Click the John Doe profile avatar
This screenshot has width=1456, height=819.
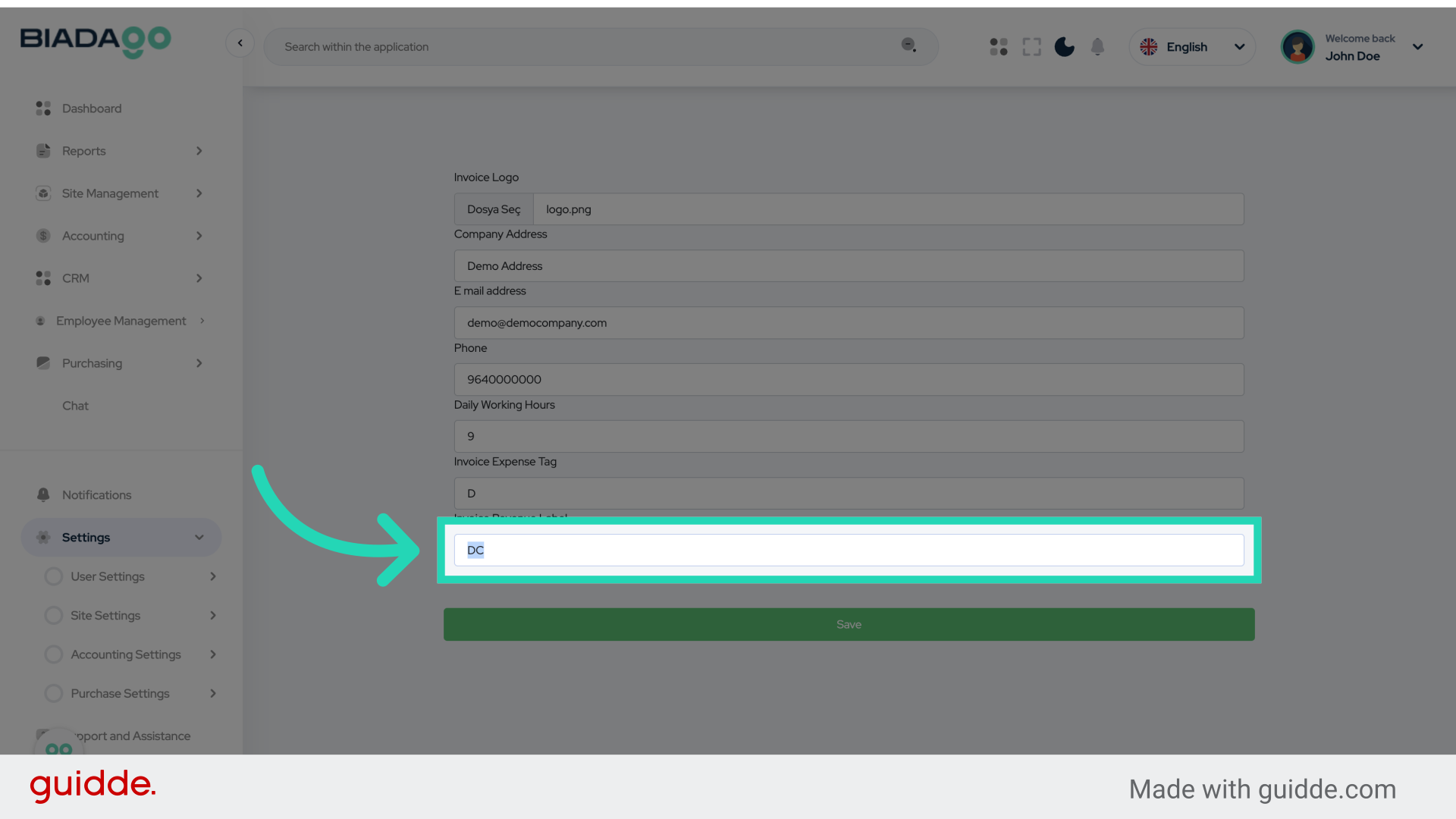point(1298,47)
